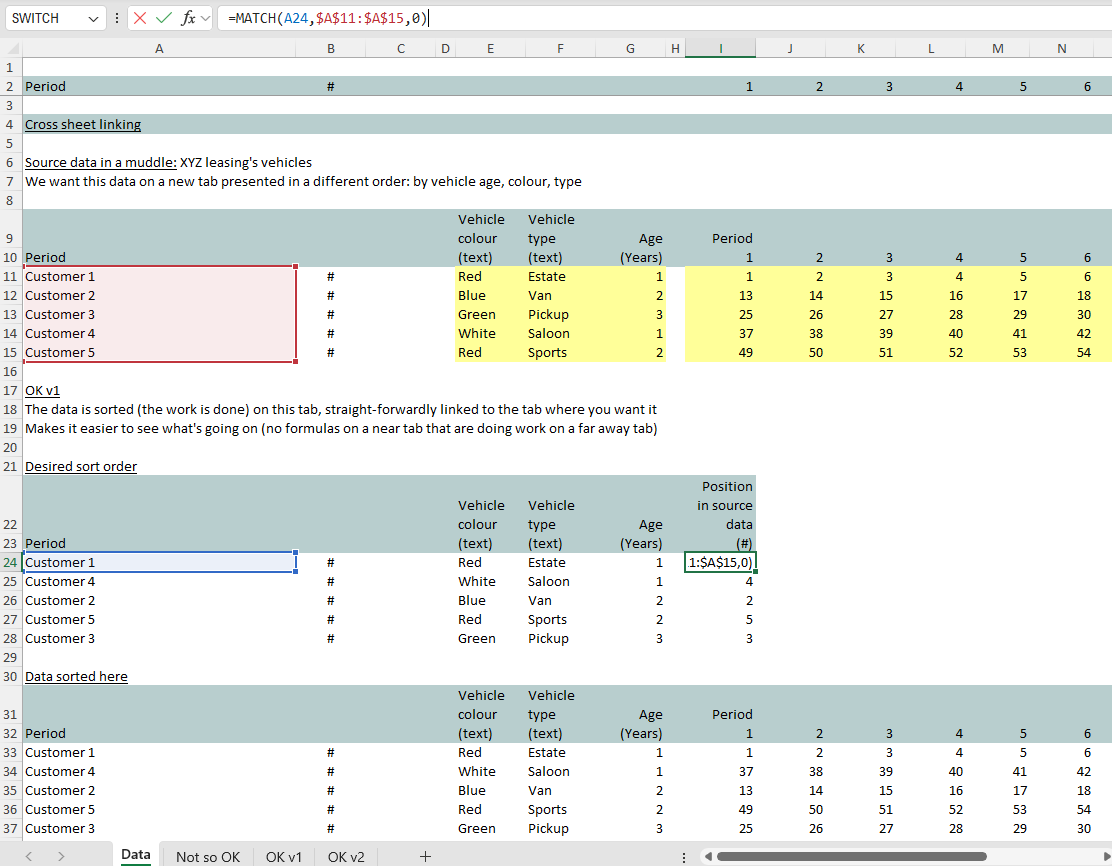This screenshot has height=866, width=1112.
Task: Expand the Name Box dropdown
Action: pos(93,18)
